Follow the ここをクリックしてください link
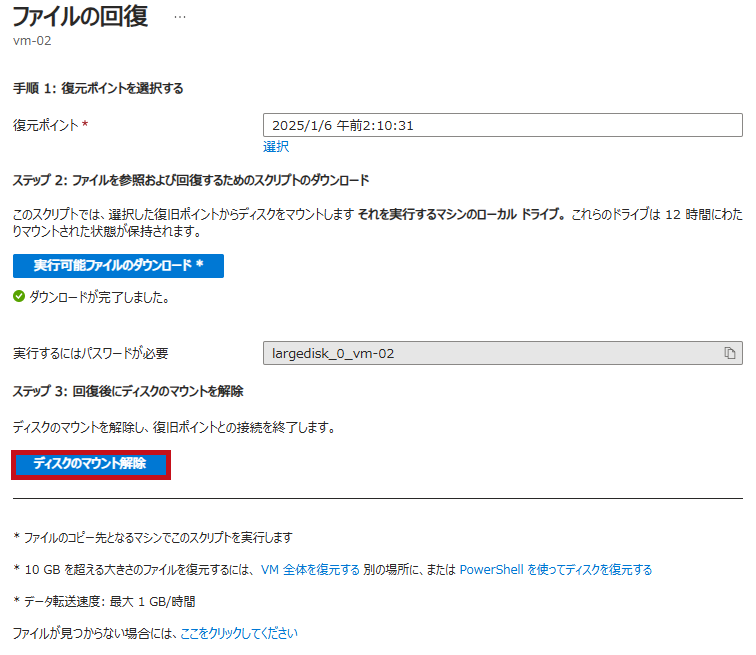 [239, 633]
